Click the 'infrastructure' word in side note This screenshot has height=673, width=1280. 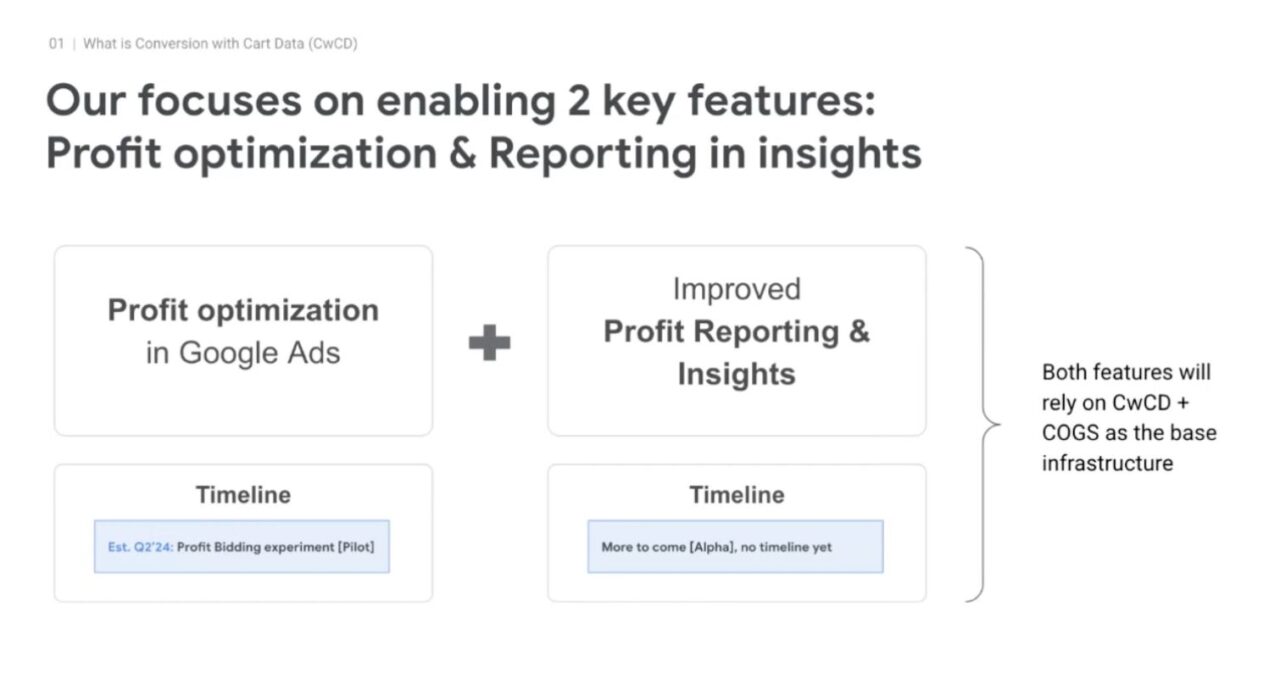(x=1107, y=463)
